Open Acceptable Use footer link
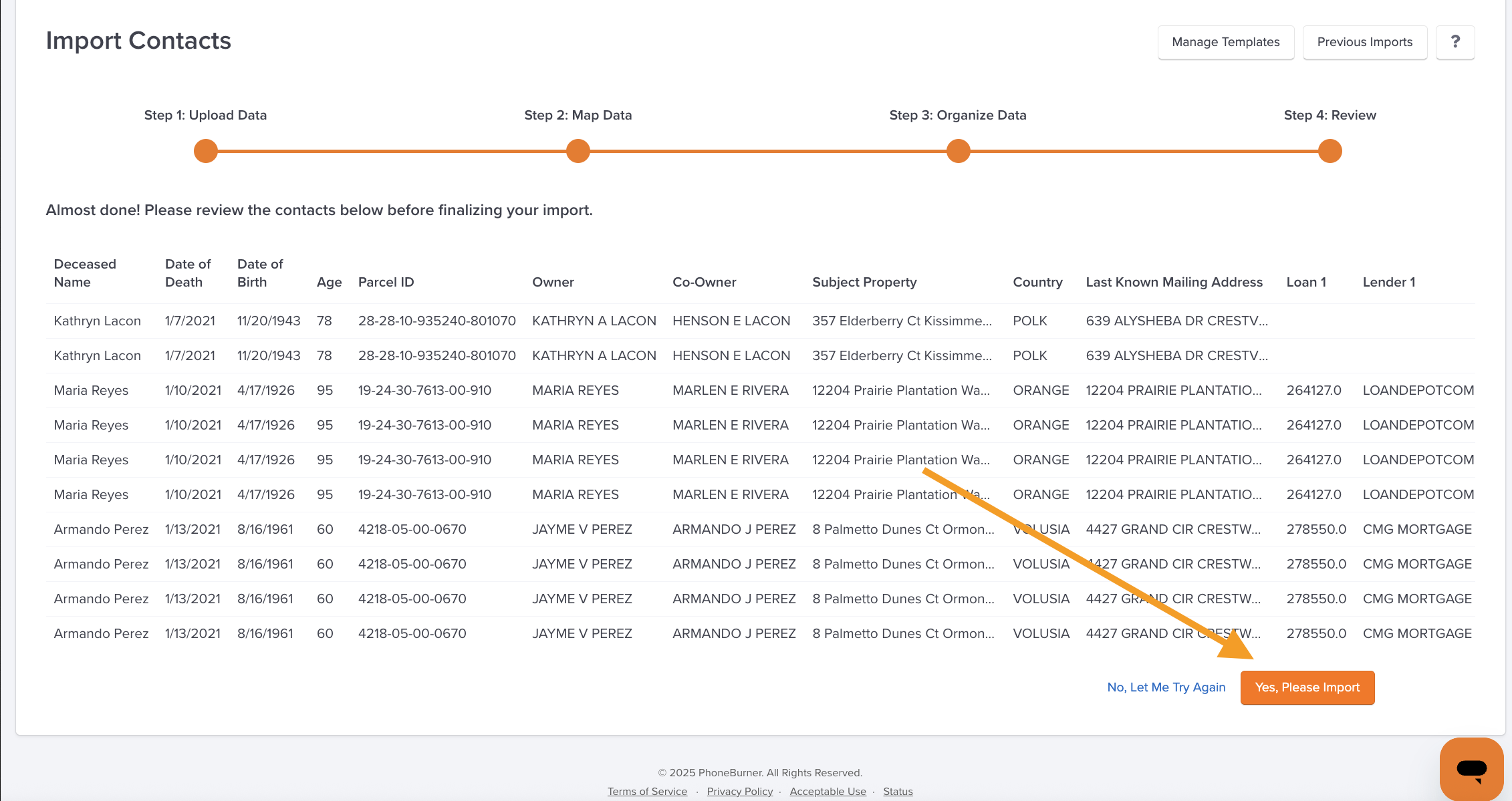 click(x=828, y=792)
